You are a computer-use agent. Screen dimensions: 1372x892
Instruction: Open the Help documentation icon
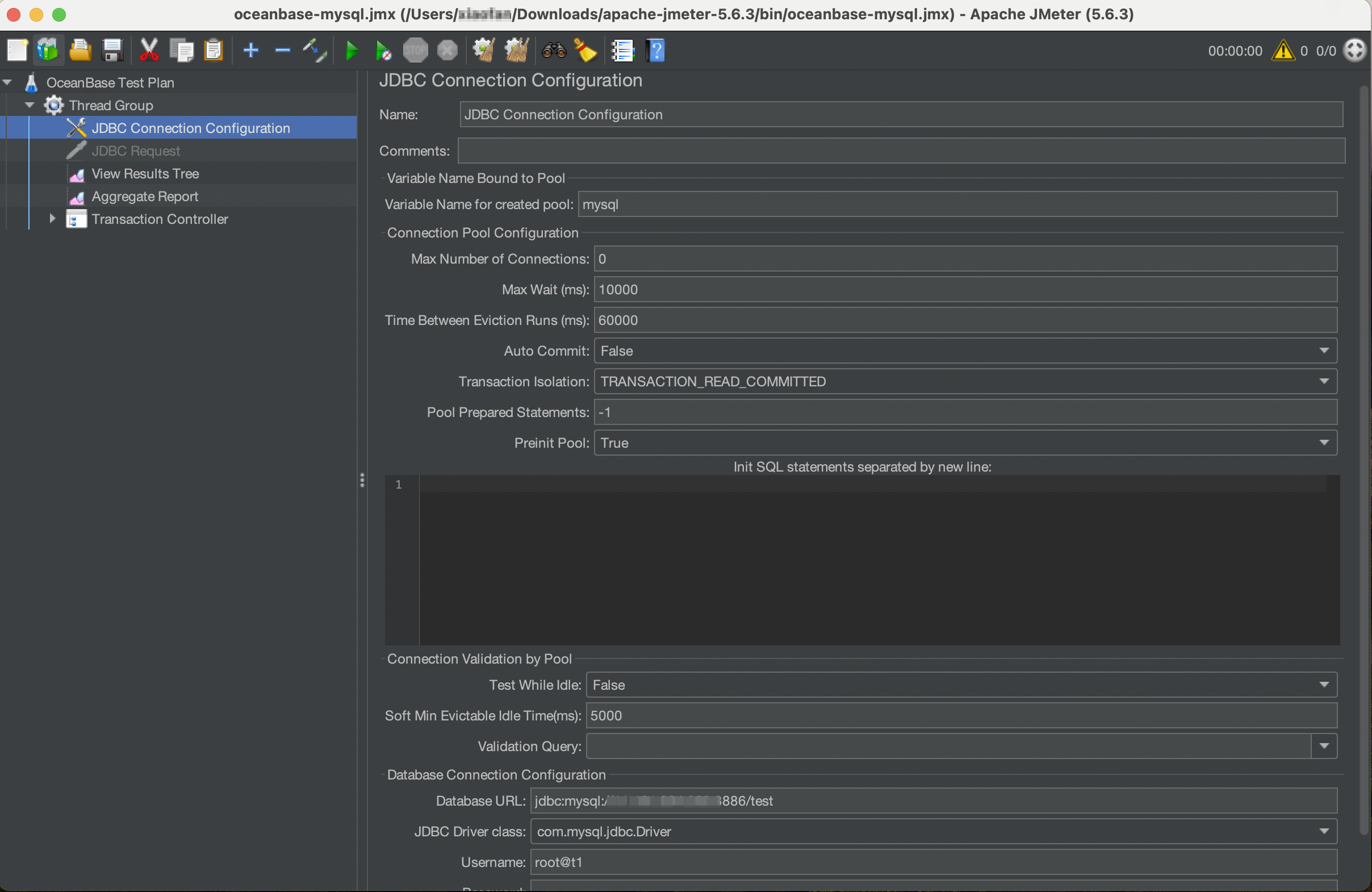656,51
